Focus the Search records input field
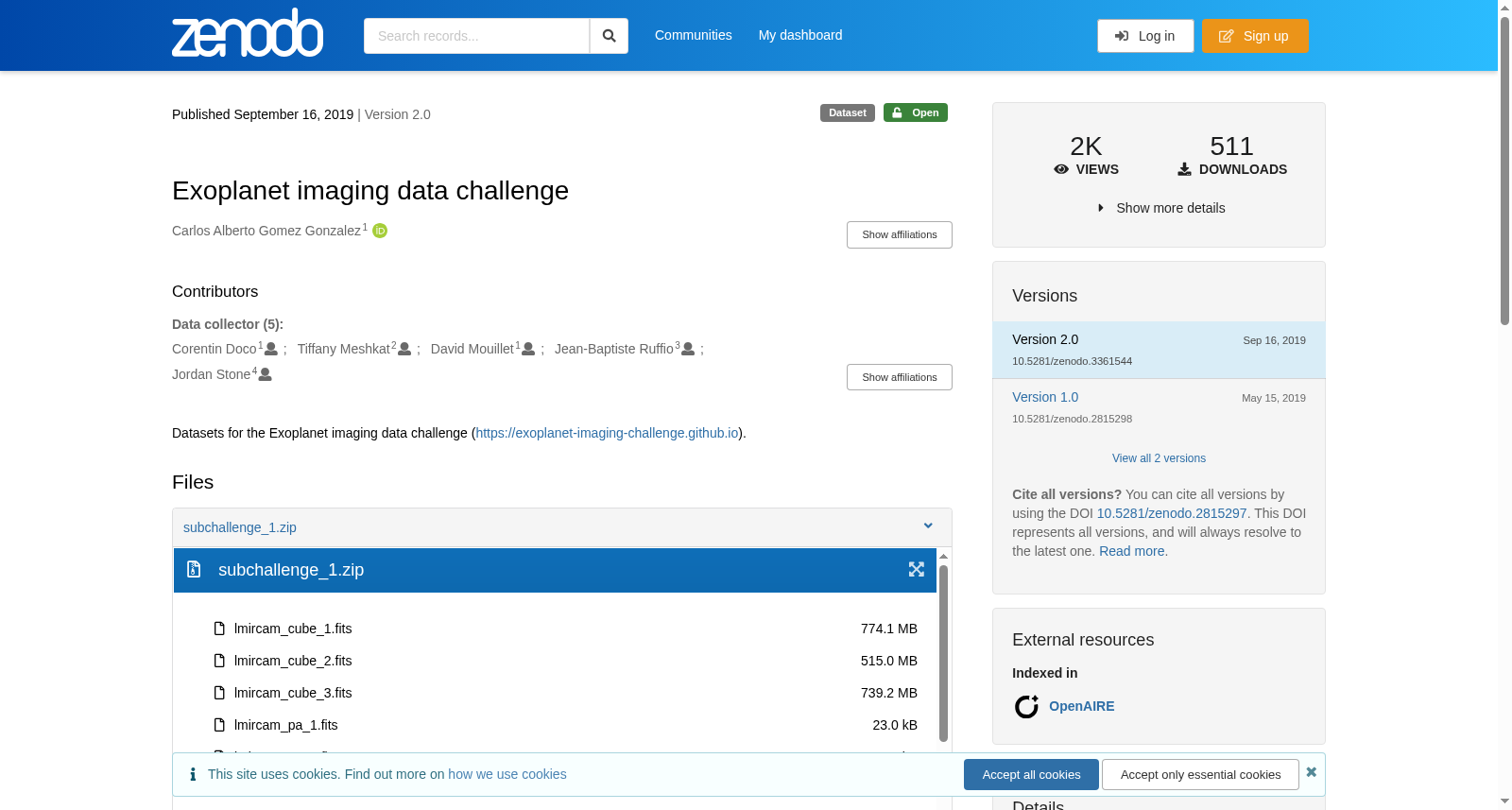Screen dimensions: 1512x810 [476, 36]
